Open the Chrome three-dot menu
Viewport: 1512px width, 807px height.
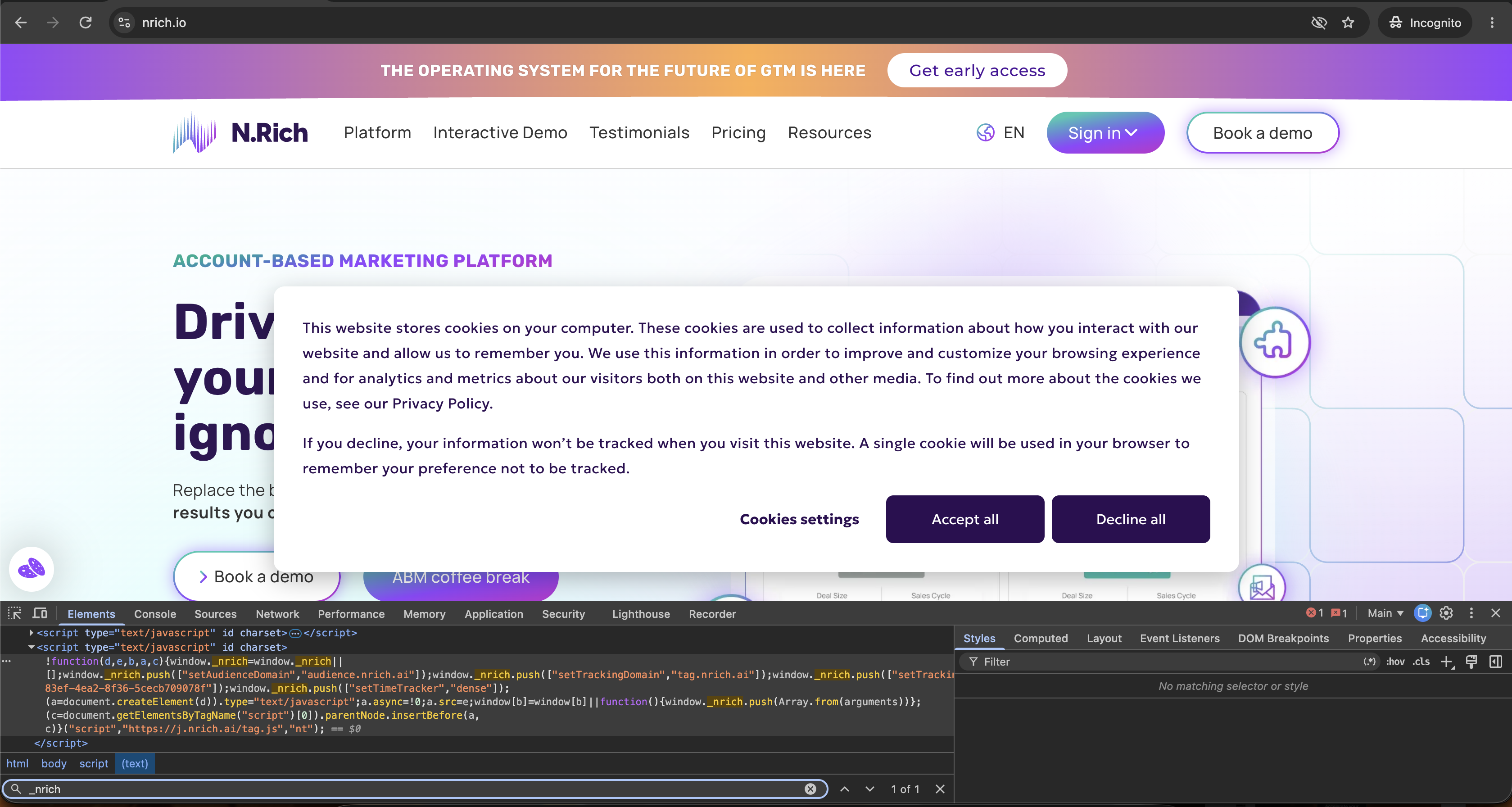click(x=1492, y=23)
